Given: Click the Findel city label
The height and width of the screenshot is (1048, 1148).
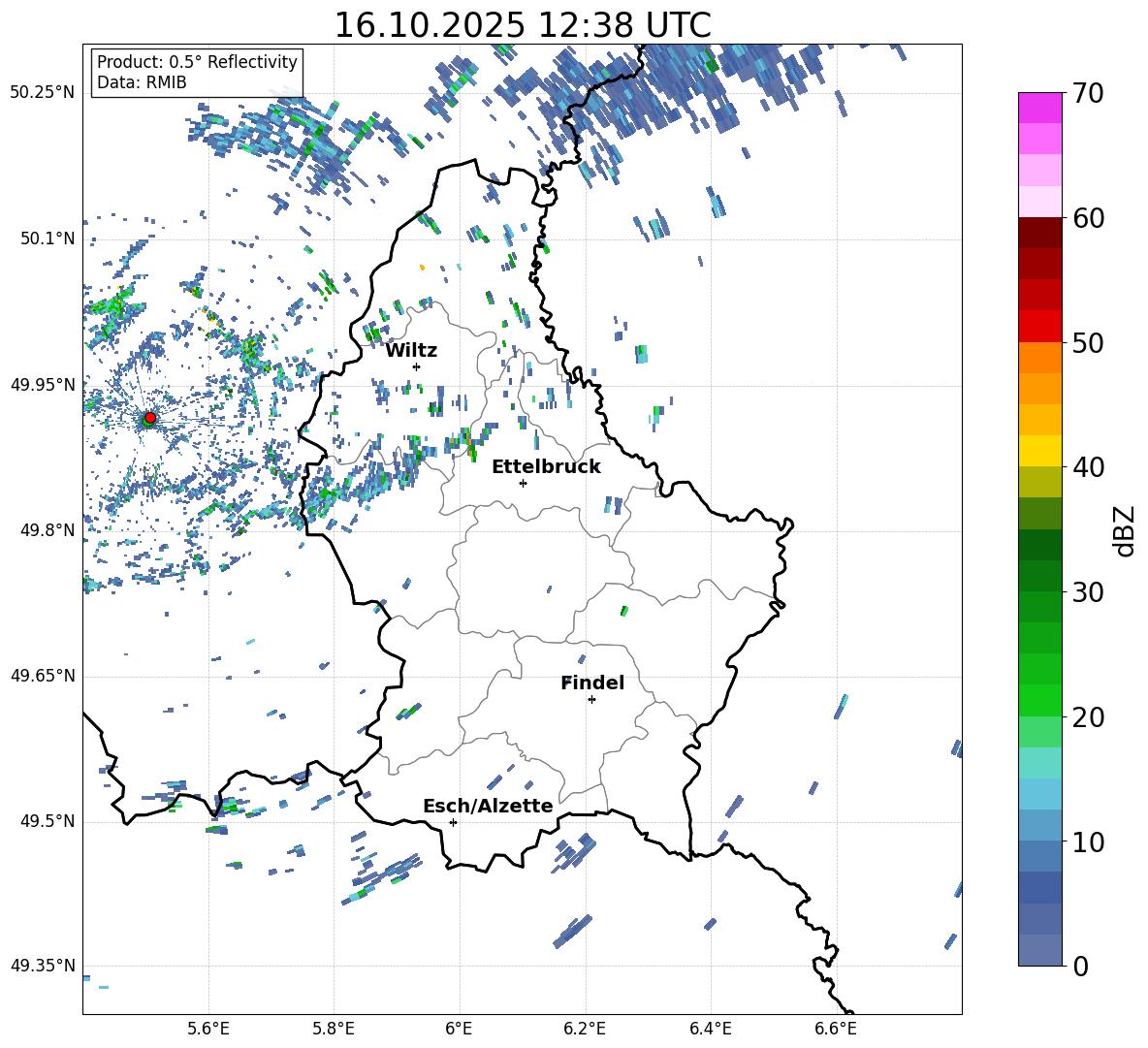Looking at the screenshot, I should point(592,683).
